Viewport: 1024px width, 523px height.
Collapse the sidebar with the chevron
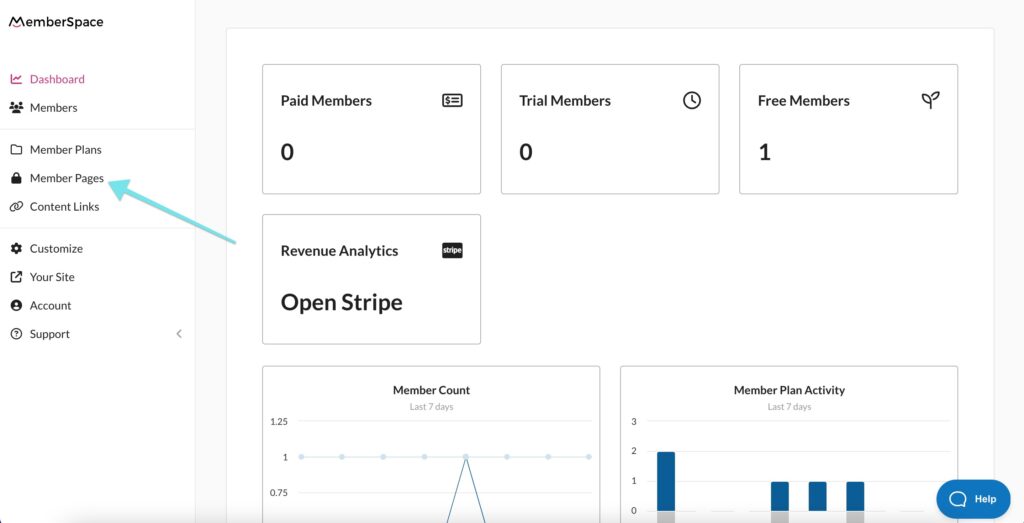tap(179, 334)
